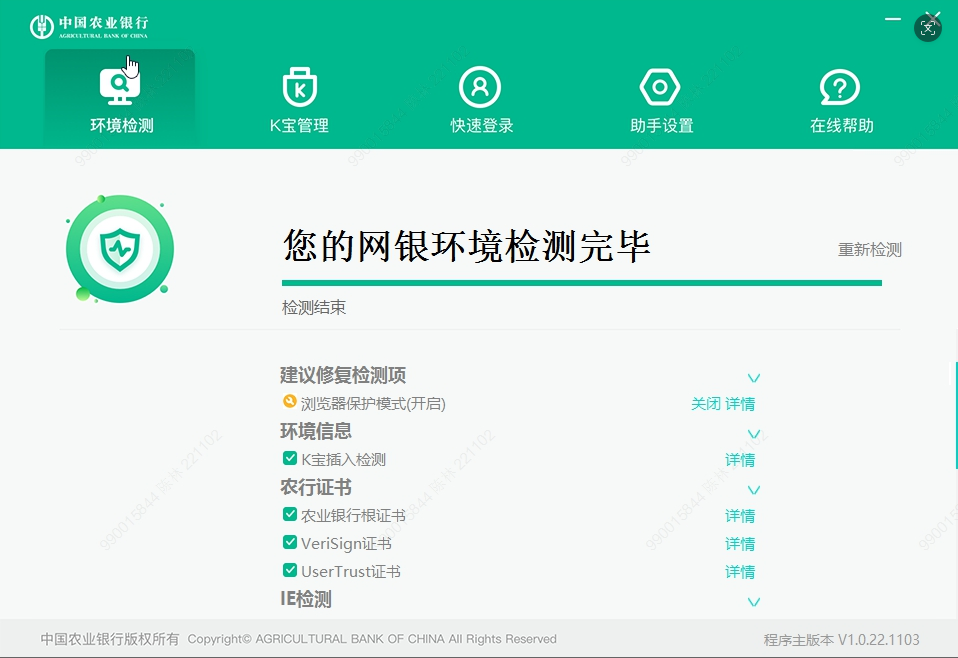Toggle the K宝插入检测 checkbox

tap(290, 458)
